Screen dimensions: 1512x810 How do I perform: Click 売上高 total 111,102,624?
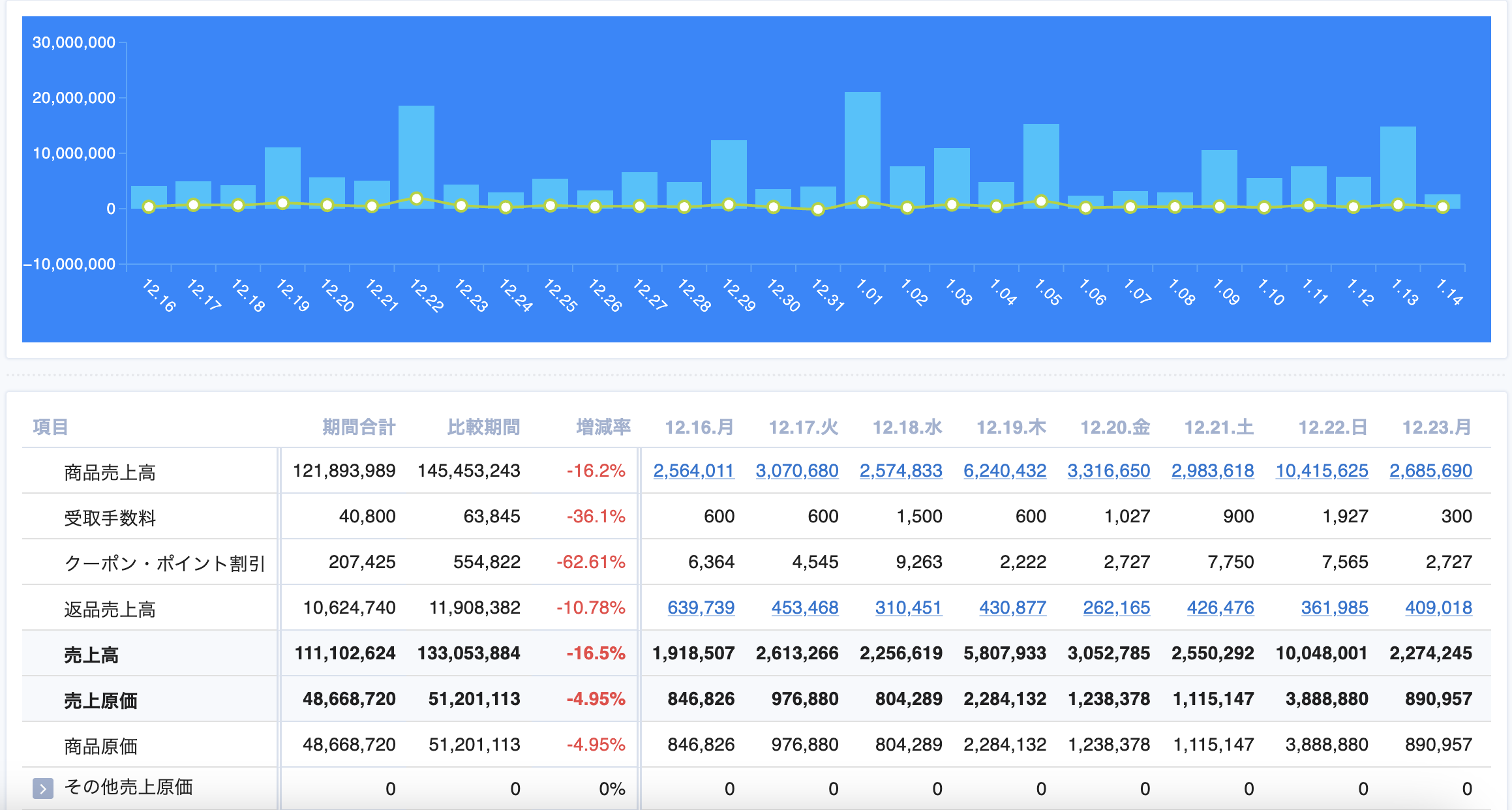pos(345,653)
